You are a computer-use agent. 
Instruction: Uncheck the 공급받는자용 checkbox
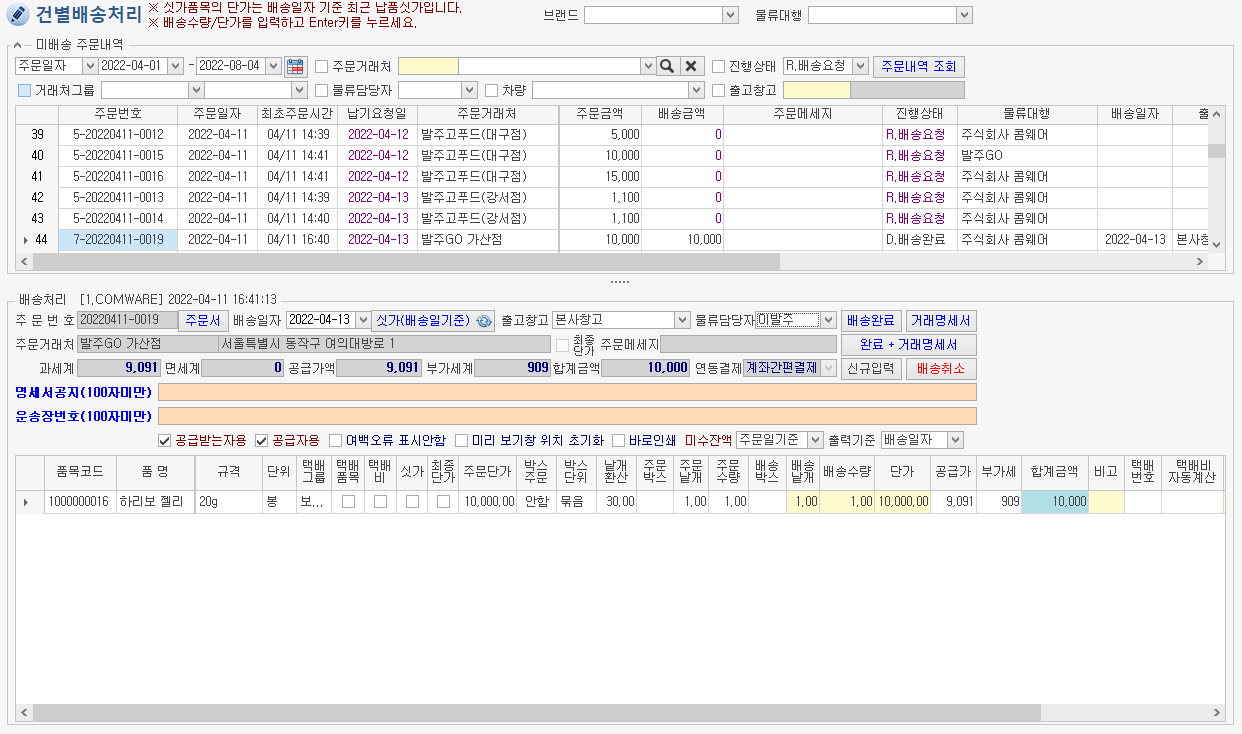click(x=165, y=440)
